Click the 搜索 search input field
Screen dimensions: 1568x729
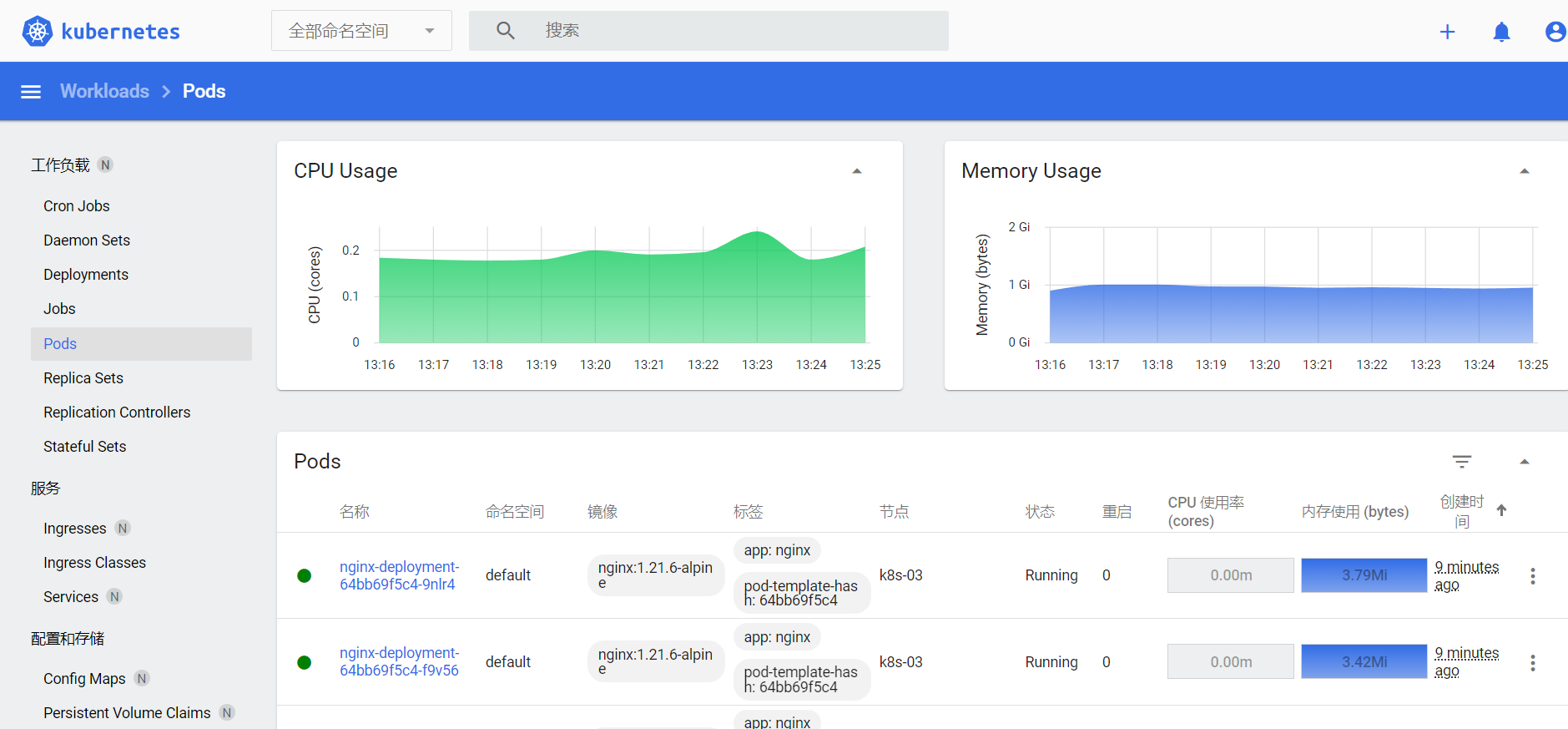tap(708, 31)
